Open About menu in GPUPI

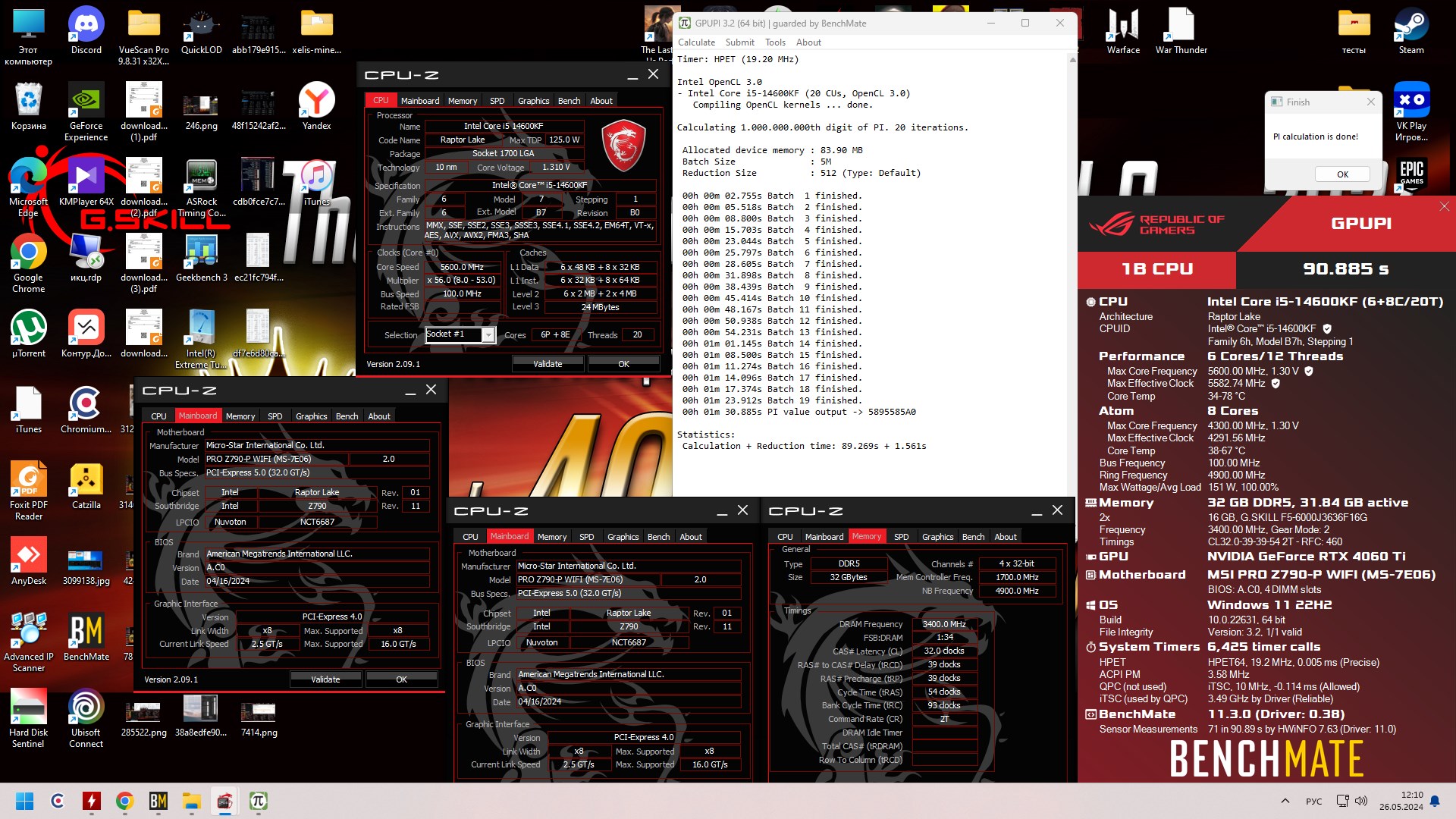[808, 42]
